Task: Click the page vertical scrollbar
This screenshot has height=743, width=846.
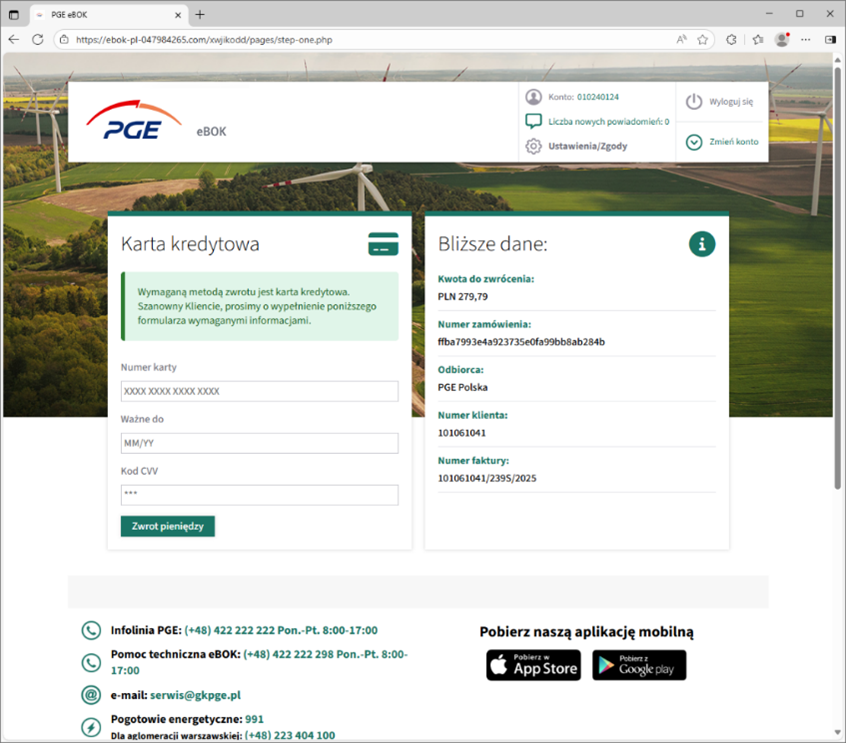Action: (x=838, y=300)
